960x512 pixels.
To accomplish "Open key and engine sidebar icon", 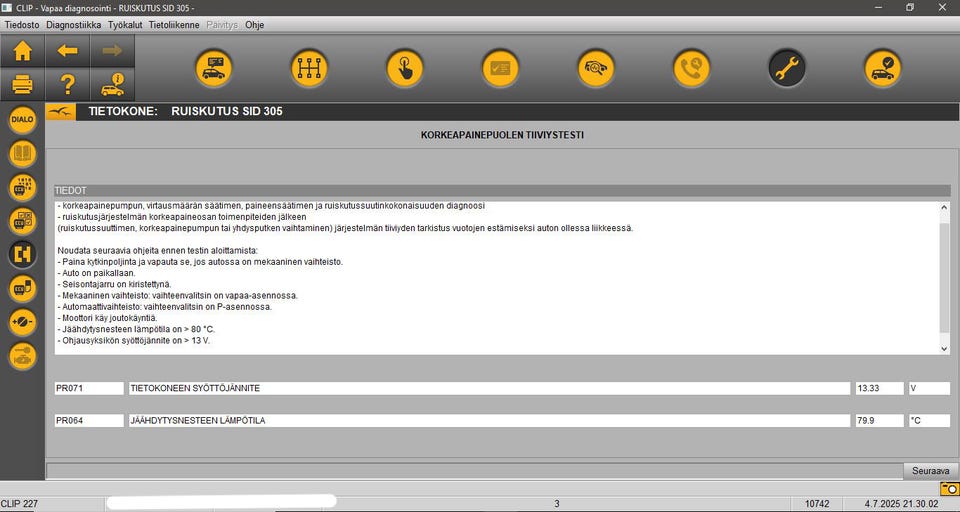I will tap(22, 355).
